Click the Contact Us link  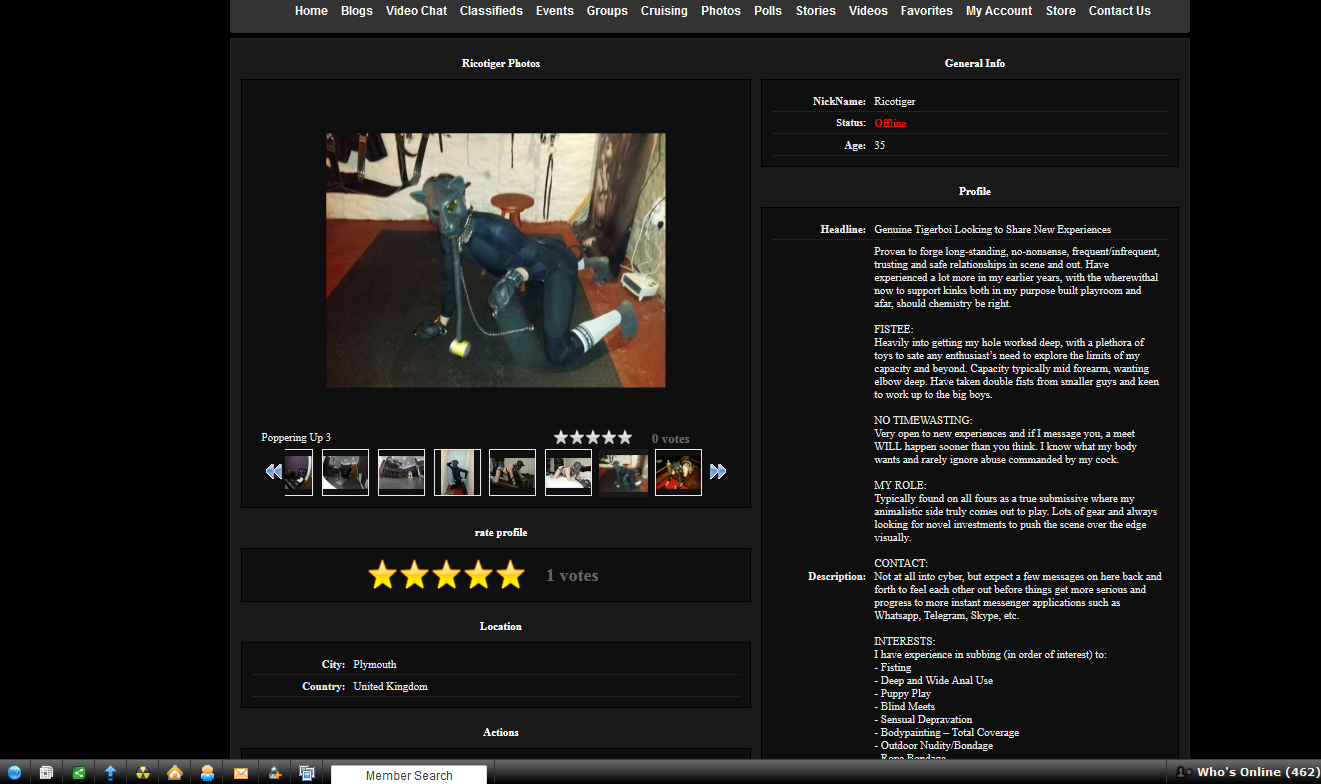click(x=1119, y=11)
